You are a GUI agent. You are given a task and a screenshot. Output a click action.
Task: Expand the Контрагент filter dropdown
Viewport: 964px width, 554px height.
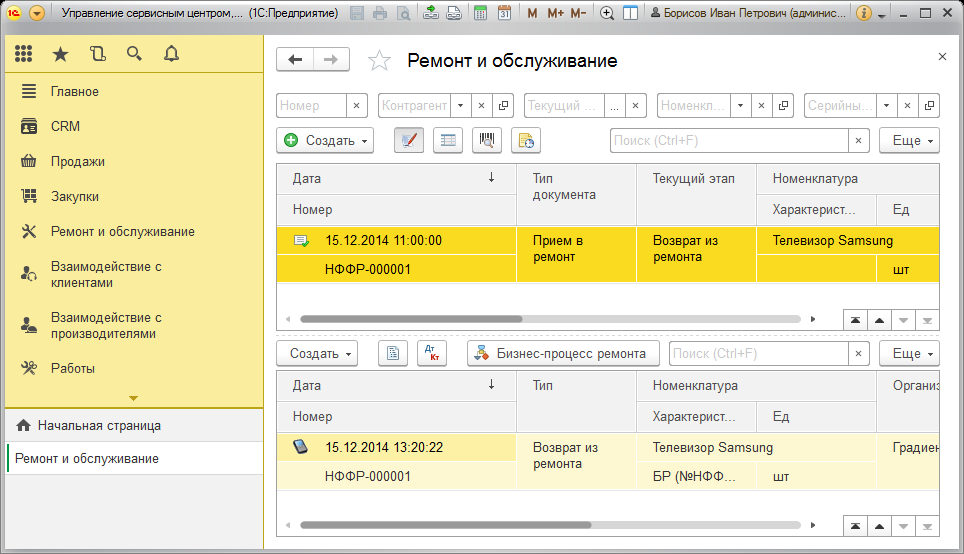pos(460,105)
